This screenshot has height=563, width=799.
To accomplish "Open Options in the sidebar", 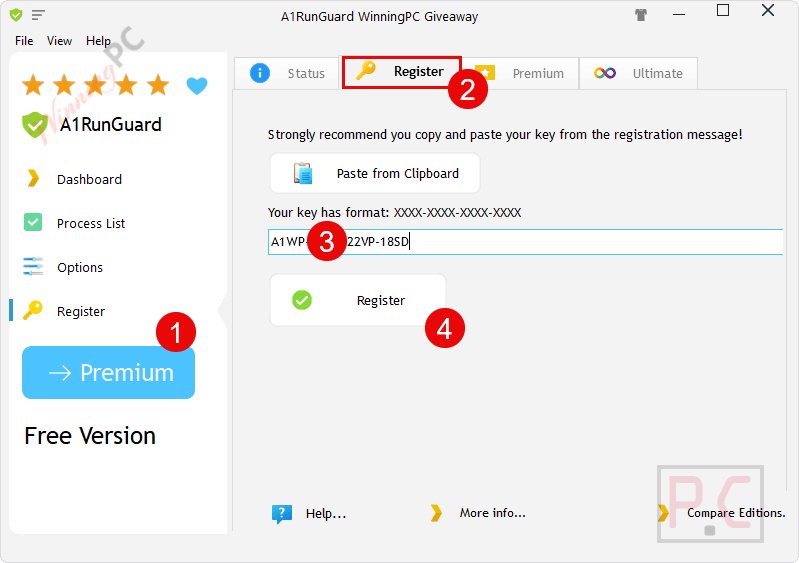I will click(79, 267).
